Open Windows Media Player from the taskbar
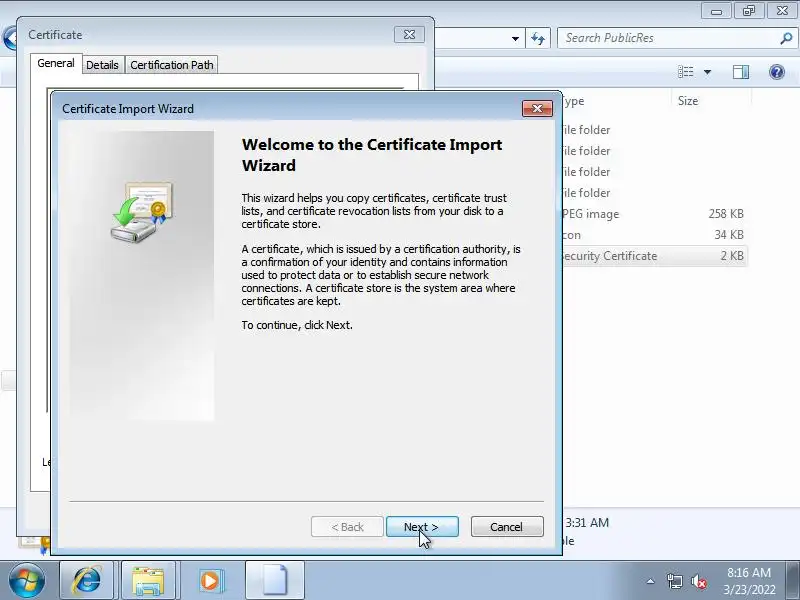Image resolution: width=800 pixels, height=600 pixels. point(210,581)
